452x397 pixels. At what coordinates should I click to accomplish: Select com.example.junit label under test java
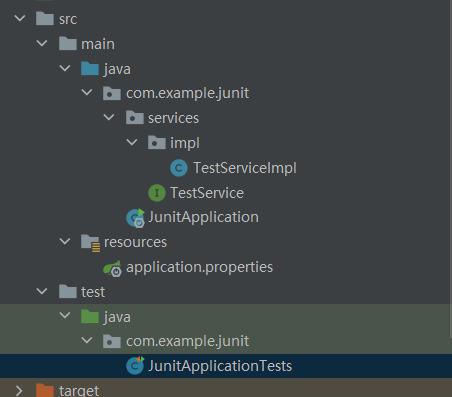[187, 341]
